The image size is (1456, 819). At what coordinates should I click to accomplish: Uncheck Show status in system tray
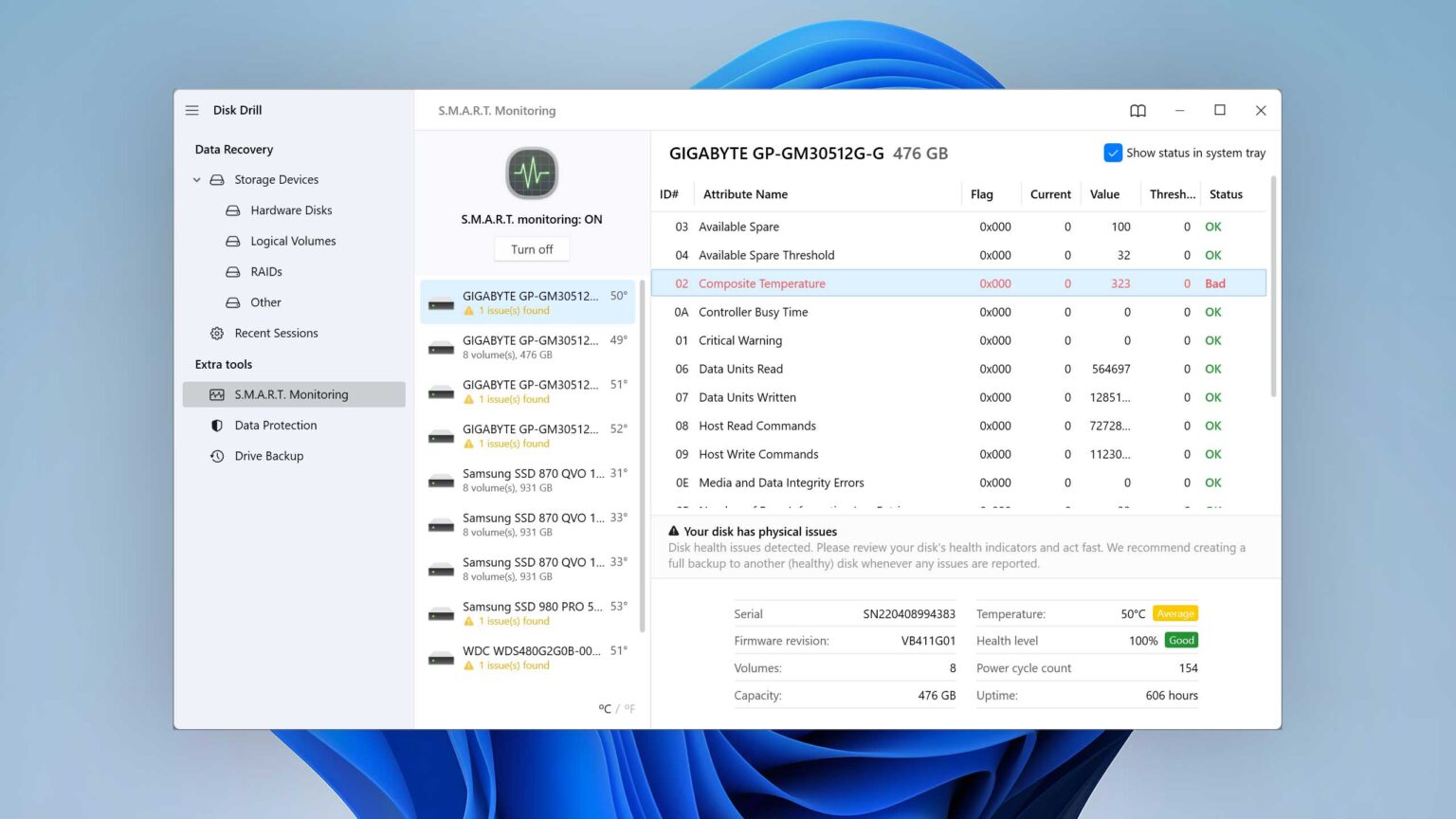pos(1113,152)
